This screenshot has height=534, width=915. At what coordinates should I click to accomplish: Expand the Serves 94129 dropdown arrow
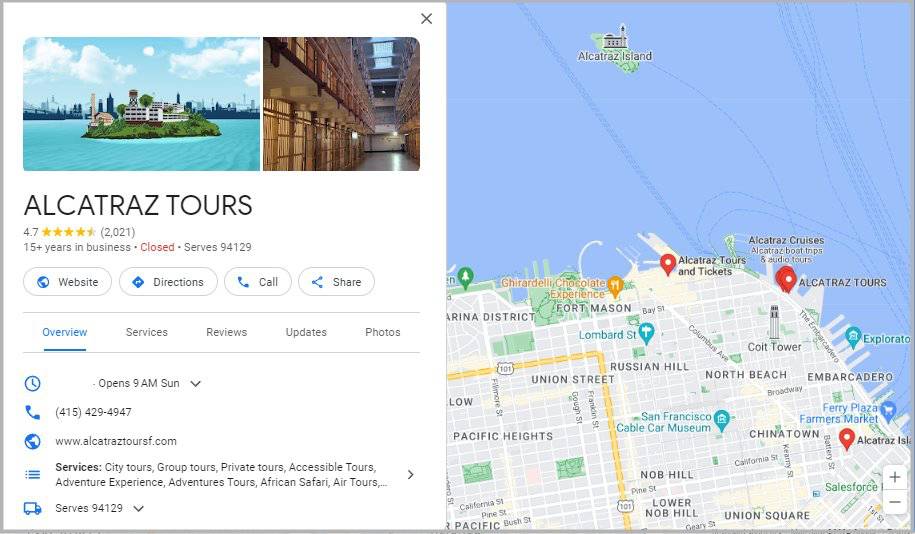click(138, 508)
